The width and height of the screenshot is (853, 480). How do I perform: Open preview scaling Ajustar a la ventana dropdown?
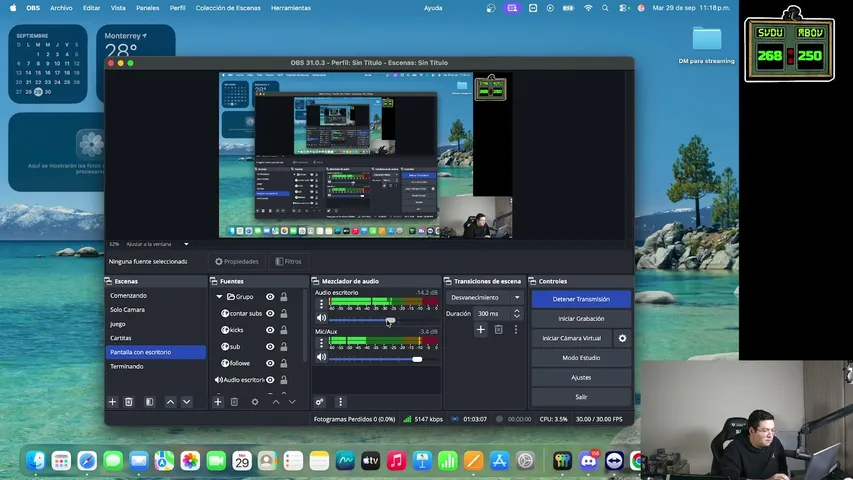click(157, 244)
